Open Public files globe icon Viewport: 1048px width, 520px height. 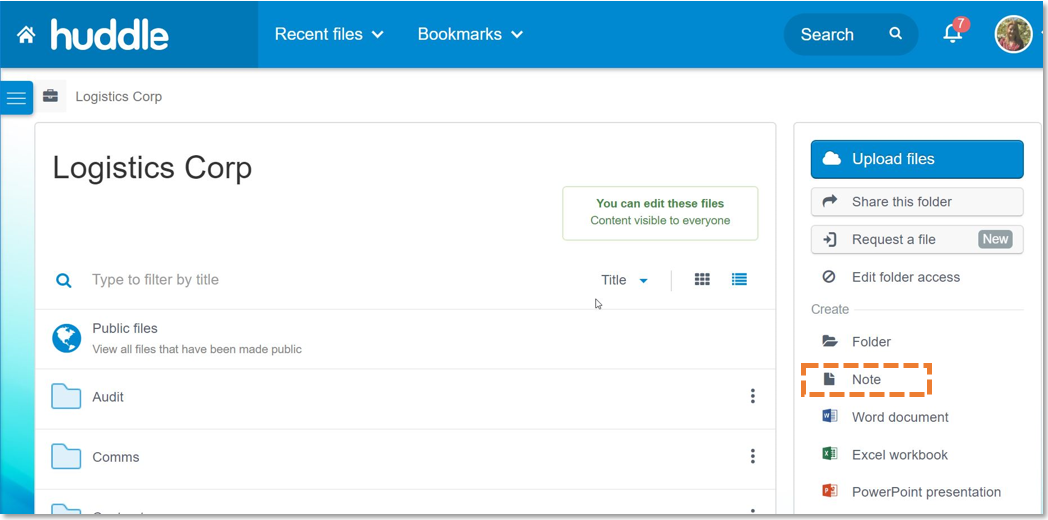67,338
